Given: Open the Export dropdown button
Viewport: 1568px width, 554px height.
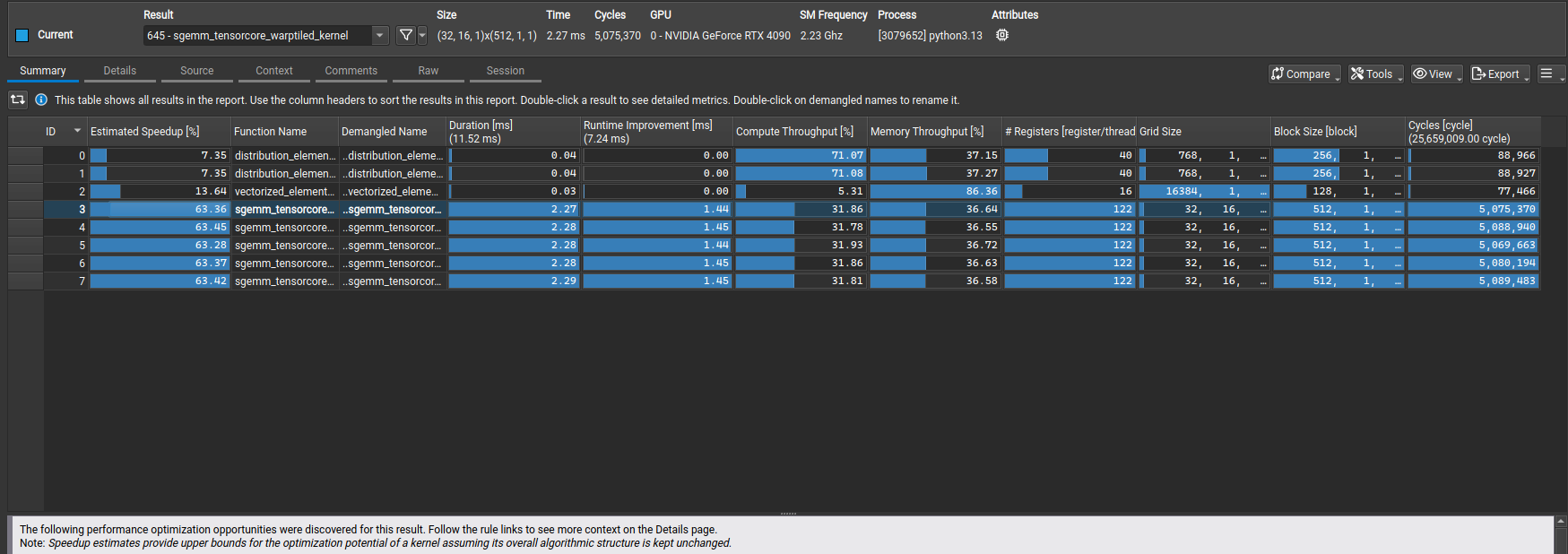Looking at the screenshot, I should [1499, 74].
